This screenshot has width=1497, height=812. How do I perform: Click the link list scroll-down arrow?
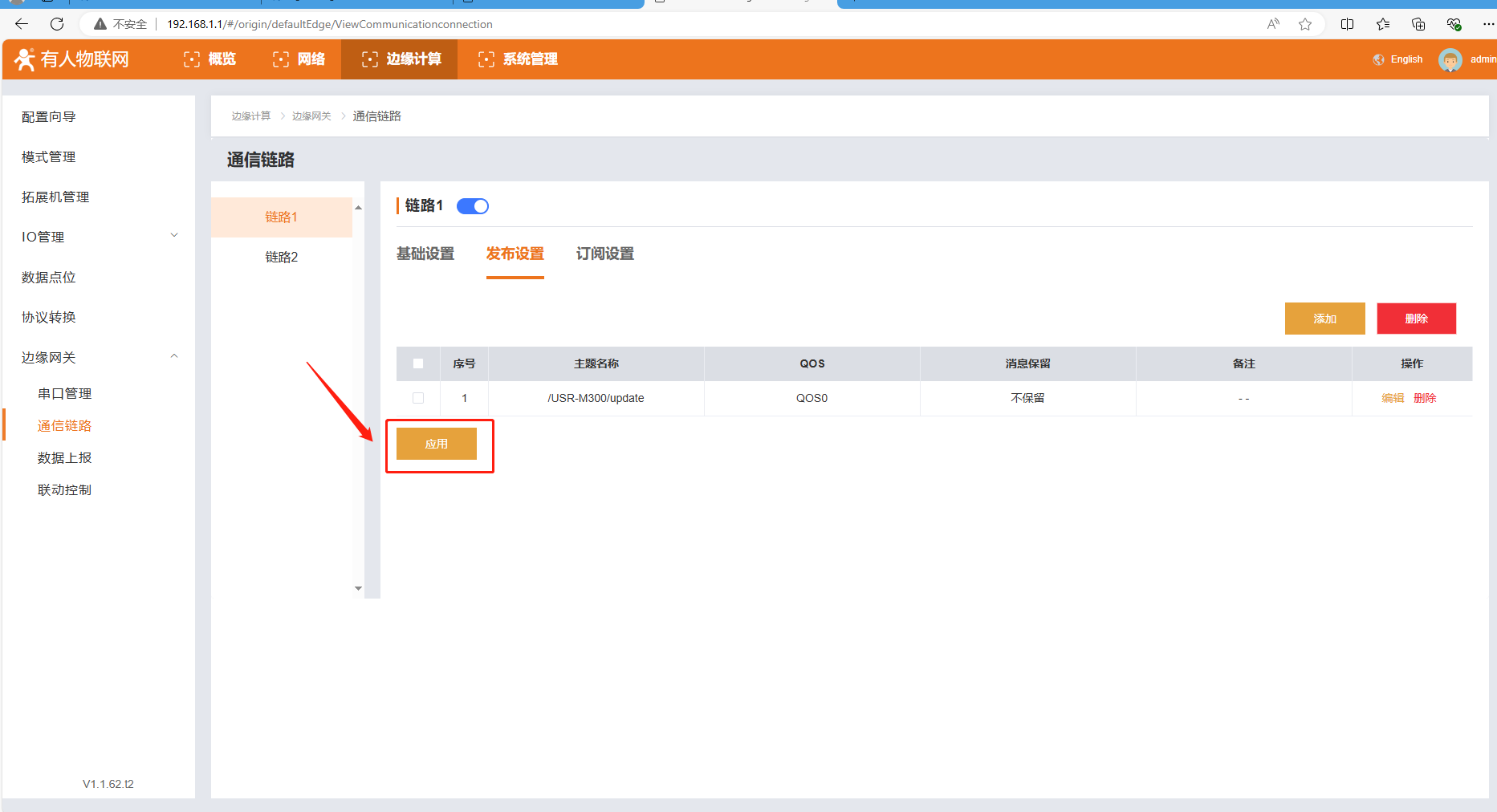(x=358, y=588)
